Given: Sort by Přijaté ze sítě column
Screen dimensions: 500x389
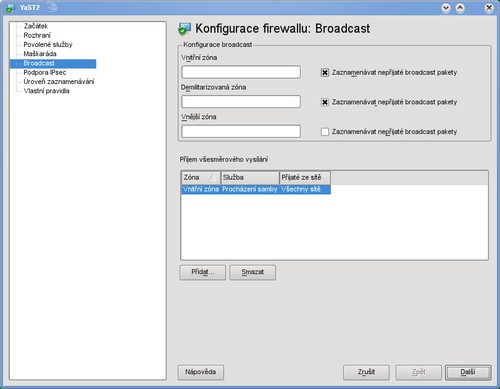Looking at the screenshot, I should click(x=305, y=178).
